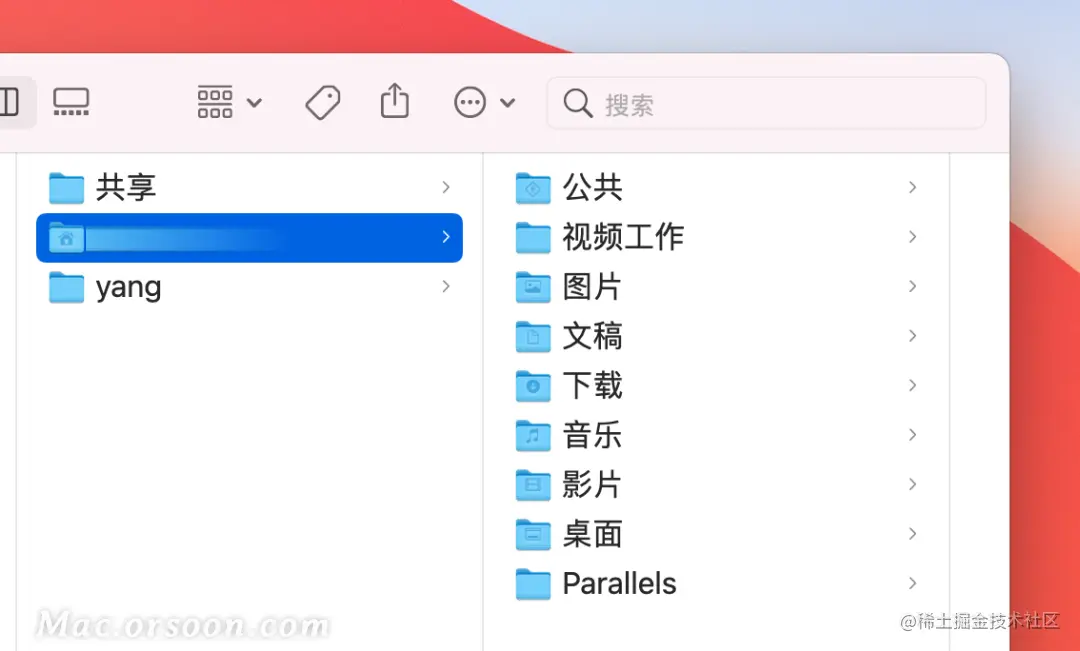Expand the 文稿 folder chevron

coord(912,336)
